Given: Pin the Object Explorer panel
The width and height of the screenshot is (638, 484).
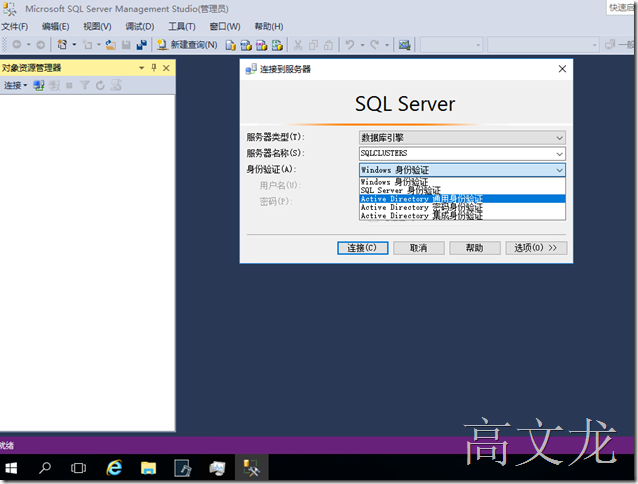Looking at the screenshot, I should [x=154, y=68].
